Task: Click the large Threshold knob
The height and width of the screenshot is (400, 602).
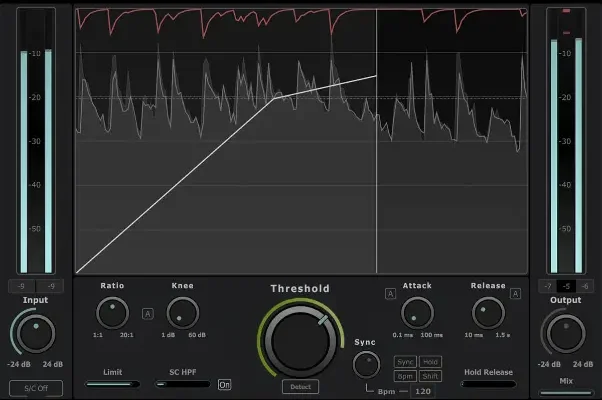Action: coord(300,338)
